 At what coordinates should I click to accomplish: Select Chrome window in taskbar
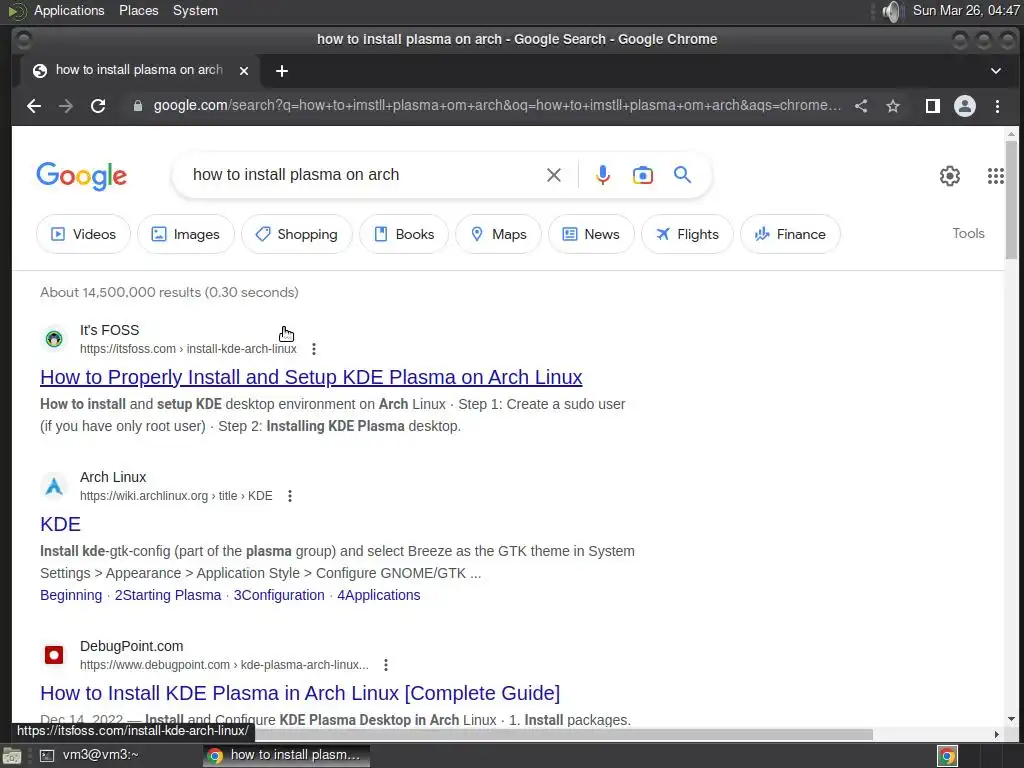(286, 755)
